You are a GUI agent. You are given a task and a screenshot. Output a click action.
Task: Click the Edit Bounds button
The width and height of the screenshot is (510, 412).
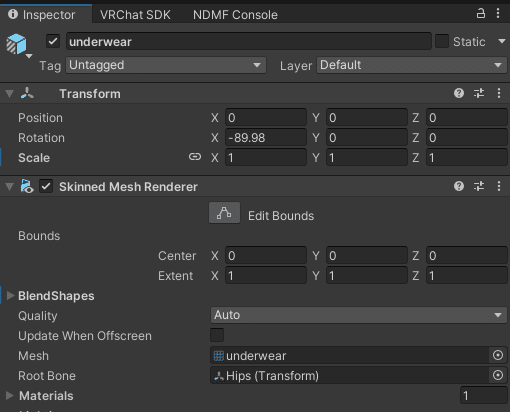pyautogui.click(x=224, y=213)
